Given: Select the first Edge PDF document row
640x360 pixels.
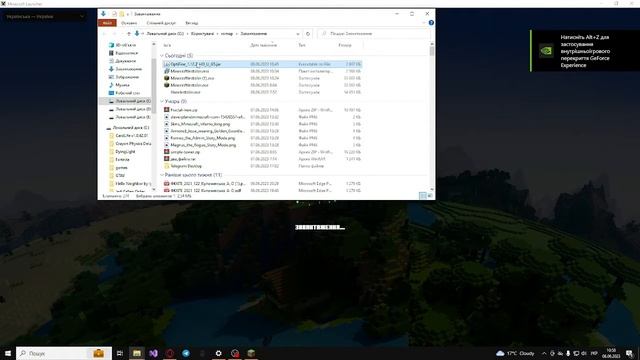Looking at the screenshot, I should click(x=262, y=184).
